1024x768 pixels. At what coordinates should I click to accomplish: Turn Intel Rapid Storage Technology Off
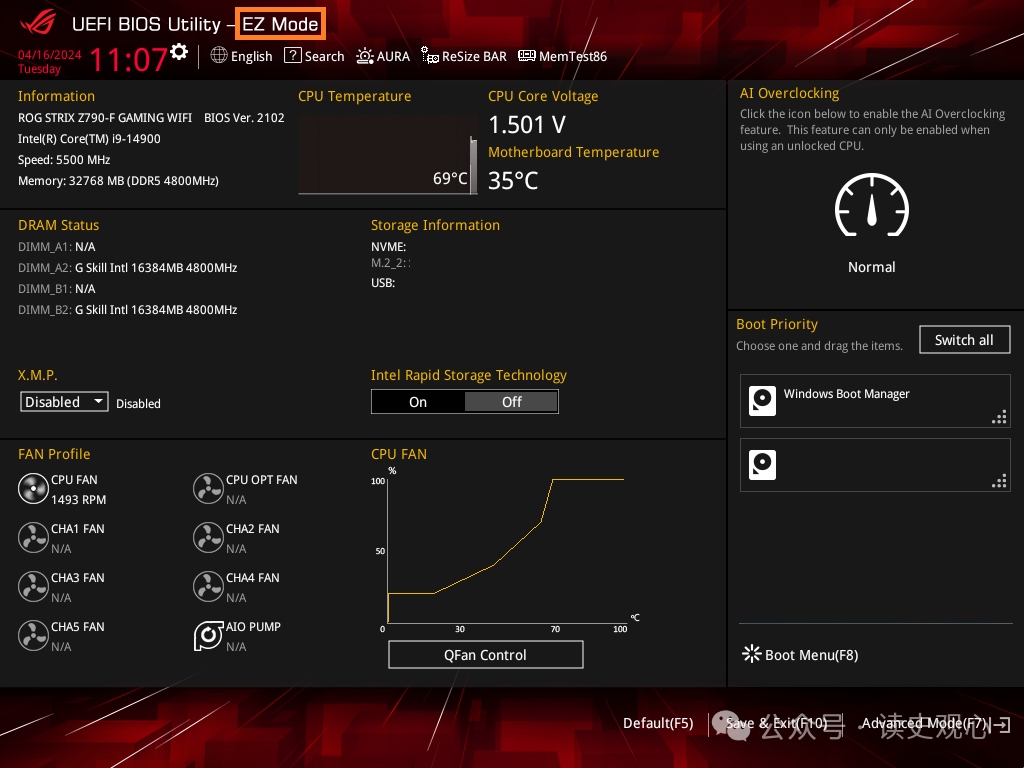[511, 402]
